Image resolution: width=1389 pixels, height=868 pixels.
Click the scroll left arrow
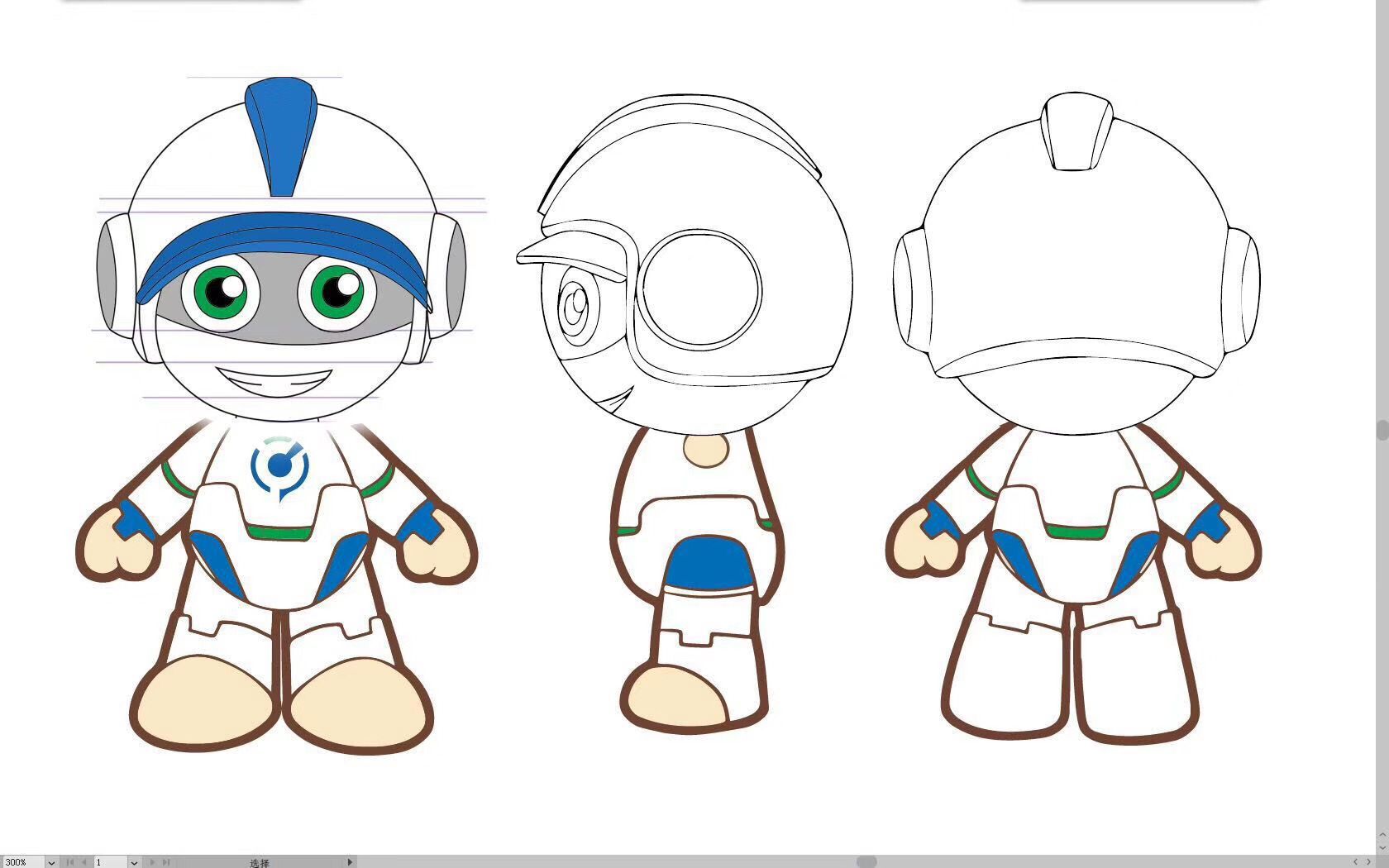[1354, 861]
